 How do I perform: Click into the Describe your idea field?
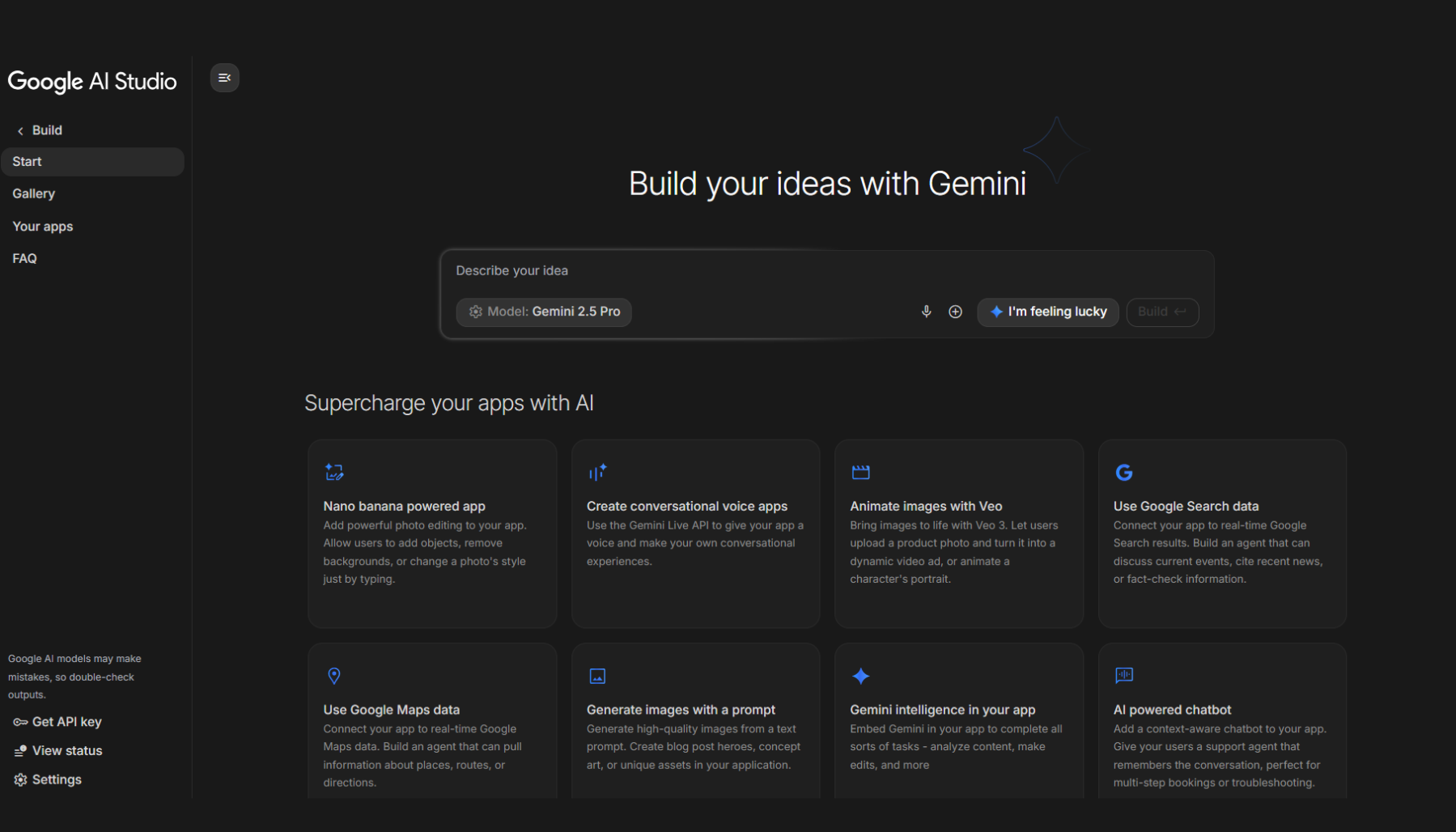point(826,271)
